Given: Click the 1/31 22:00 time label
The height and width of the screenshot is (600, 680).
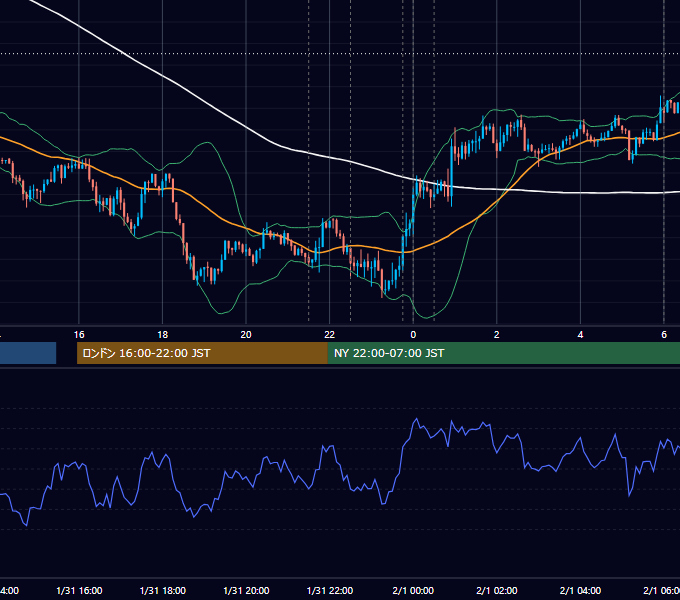Looking at the screenshot, I should 330,590.
